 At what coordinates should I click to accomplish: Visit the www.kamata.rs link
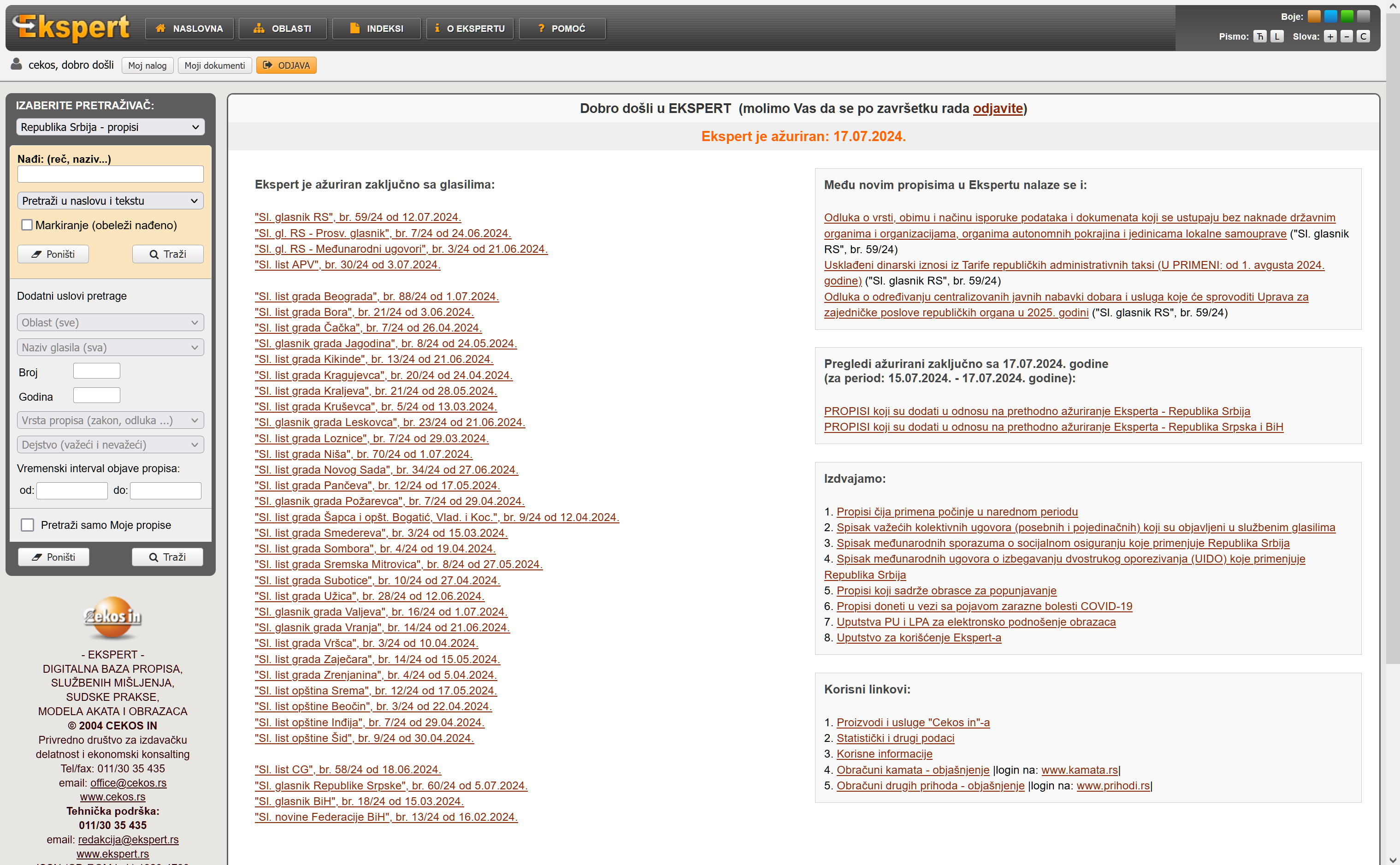click(1080, 770)
